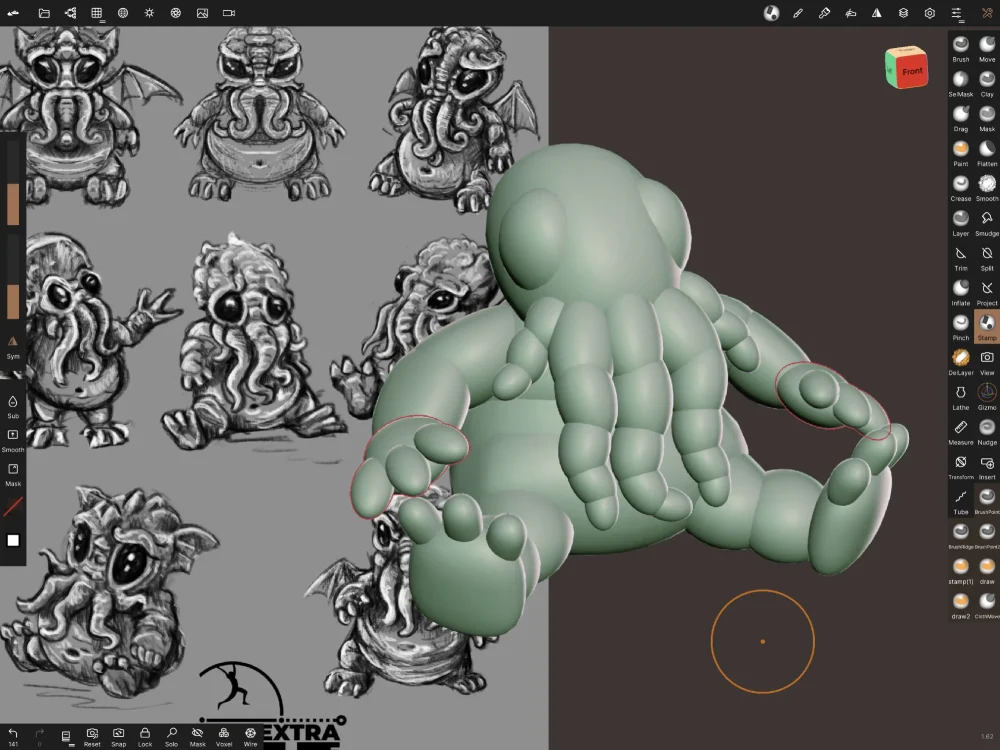Image resolution: width=1000 pixels, height=750 pixels.
Task: Select the Project tool
Action: [x=987, y=293]
